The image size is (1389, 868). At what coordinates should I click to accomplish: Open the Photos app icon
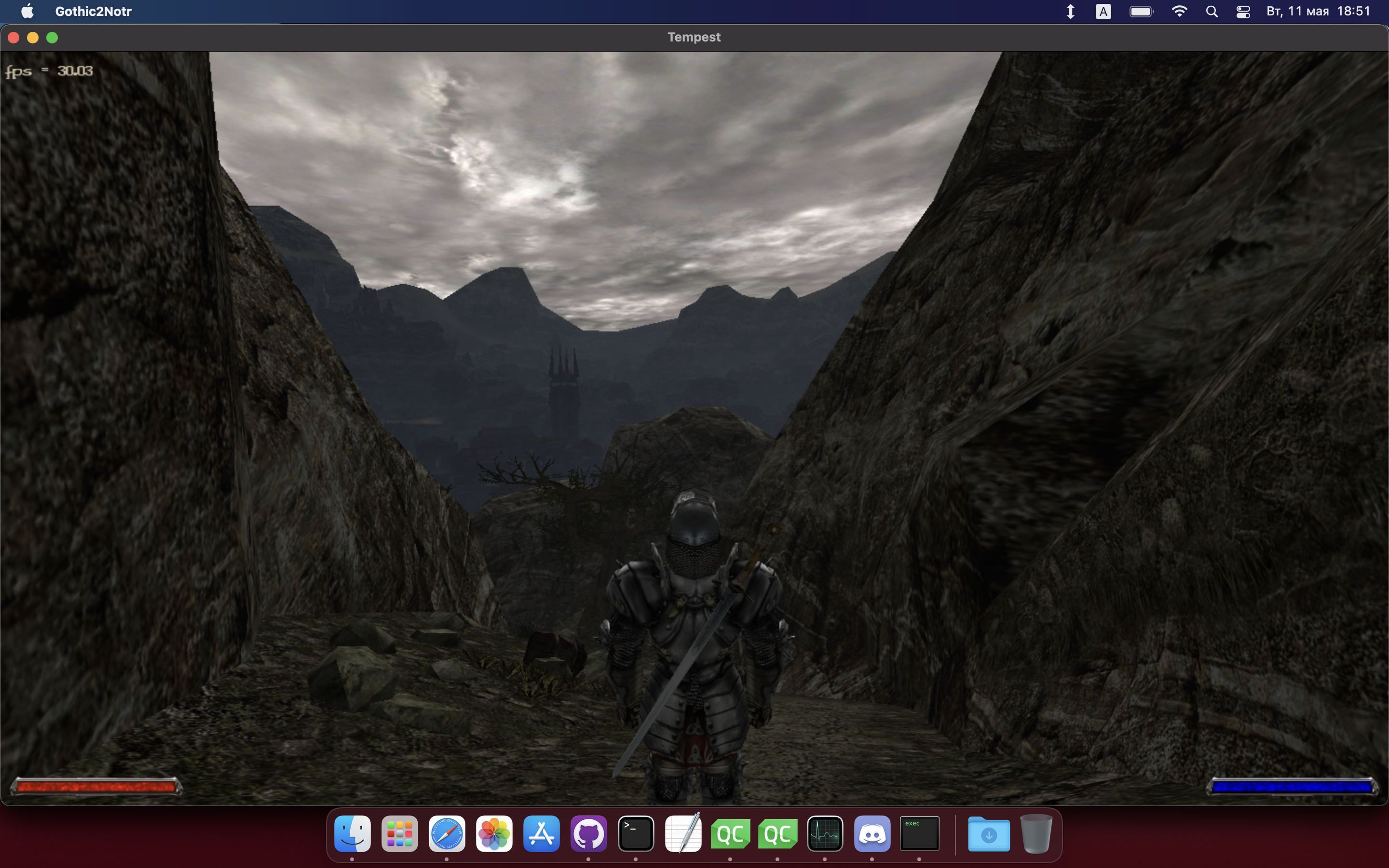pos(494,834)
